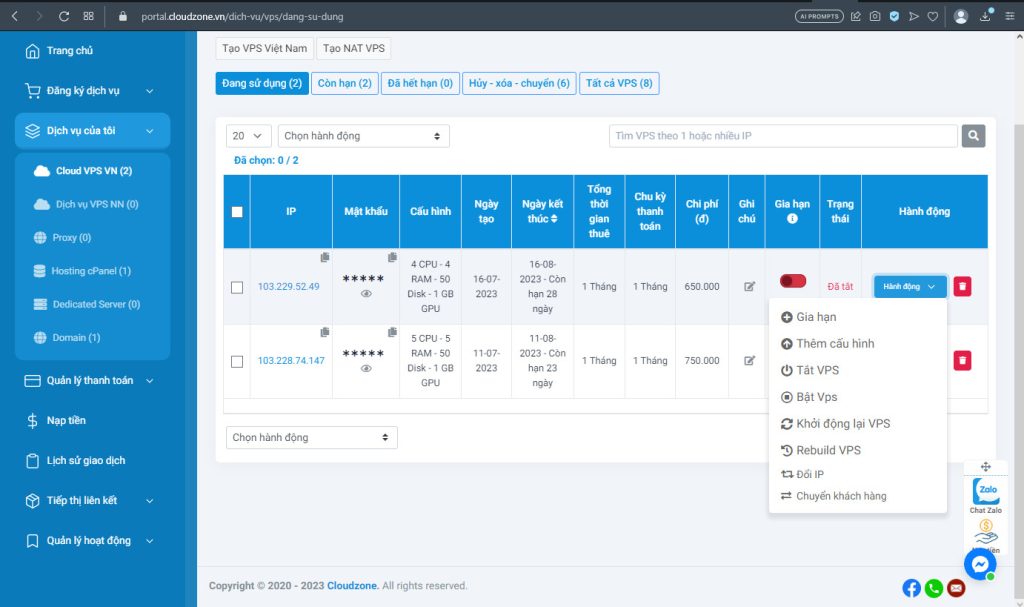
Task: Check the box for VPS 103.228.74.147
Action: (237, 361)
